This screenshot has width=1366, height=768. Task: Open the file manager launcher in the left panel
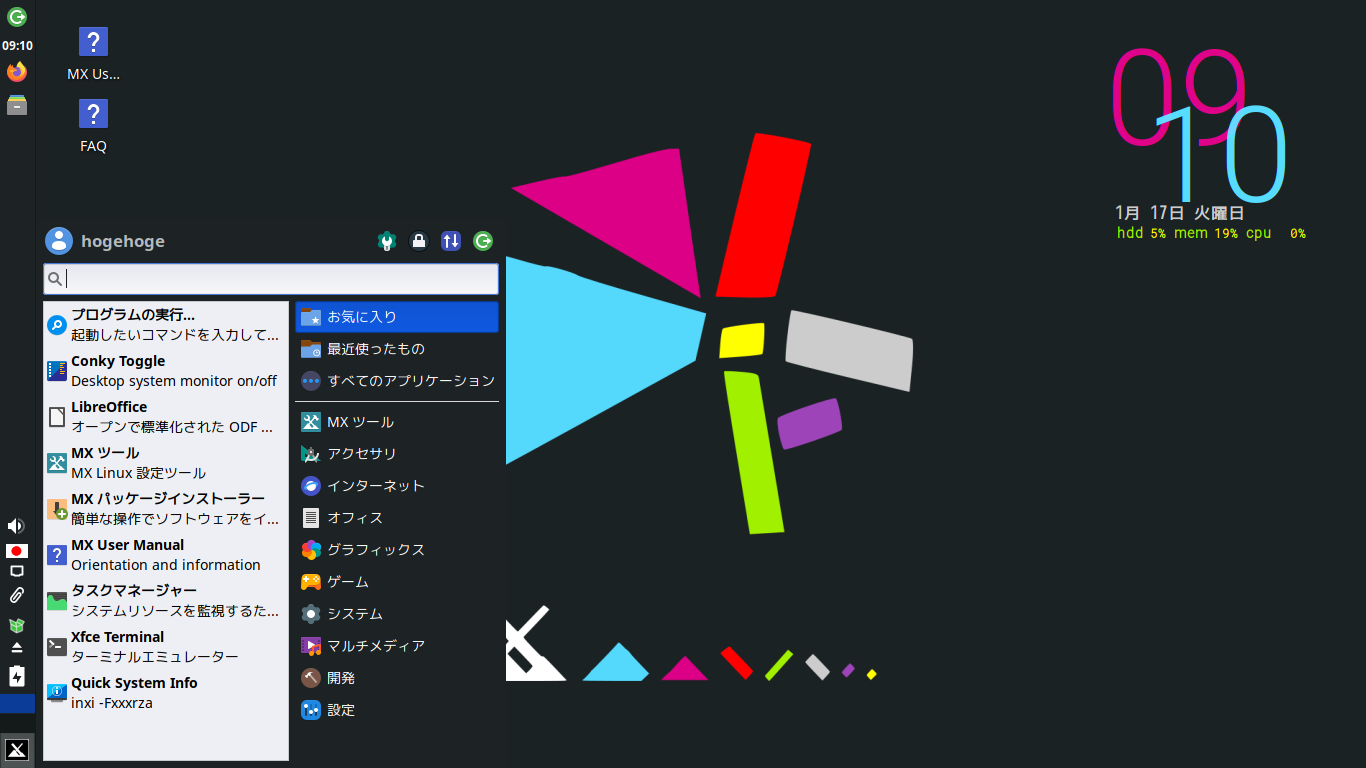coord(17,105)
